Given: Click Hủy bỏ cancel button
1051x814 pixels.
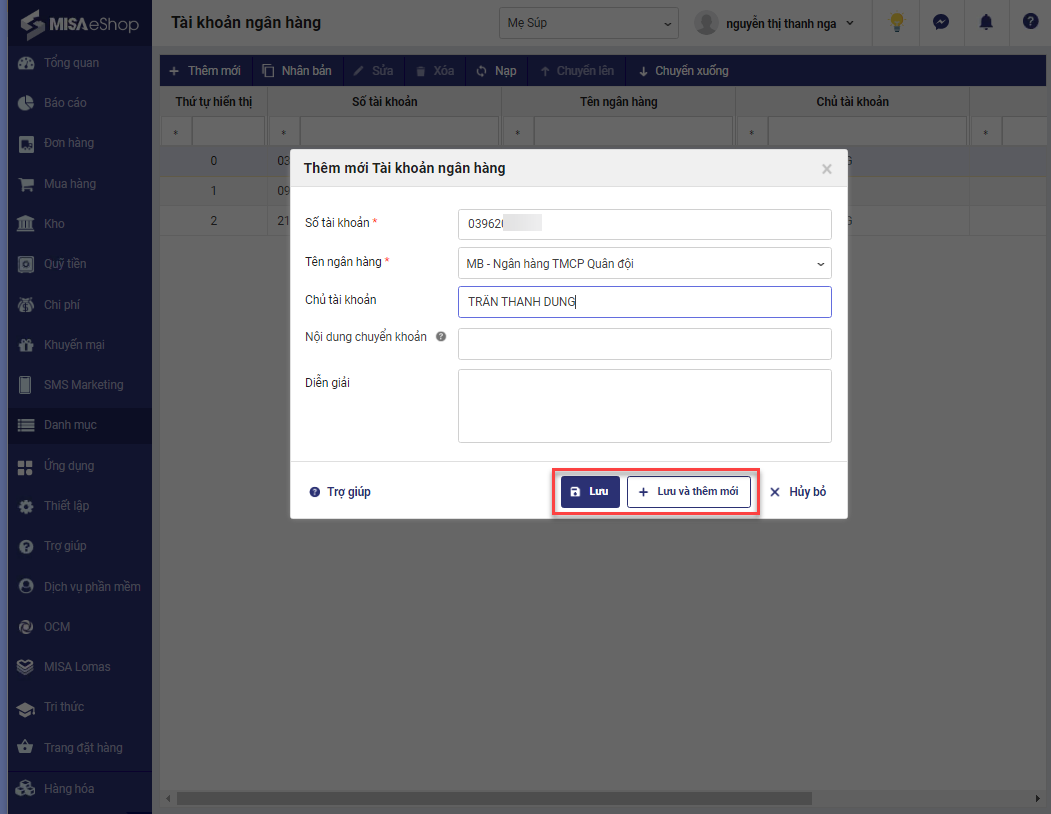Looking at the screenshot, I should tap(798, 492).
